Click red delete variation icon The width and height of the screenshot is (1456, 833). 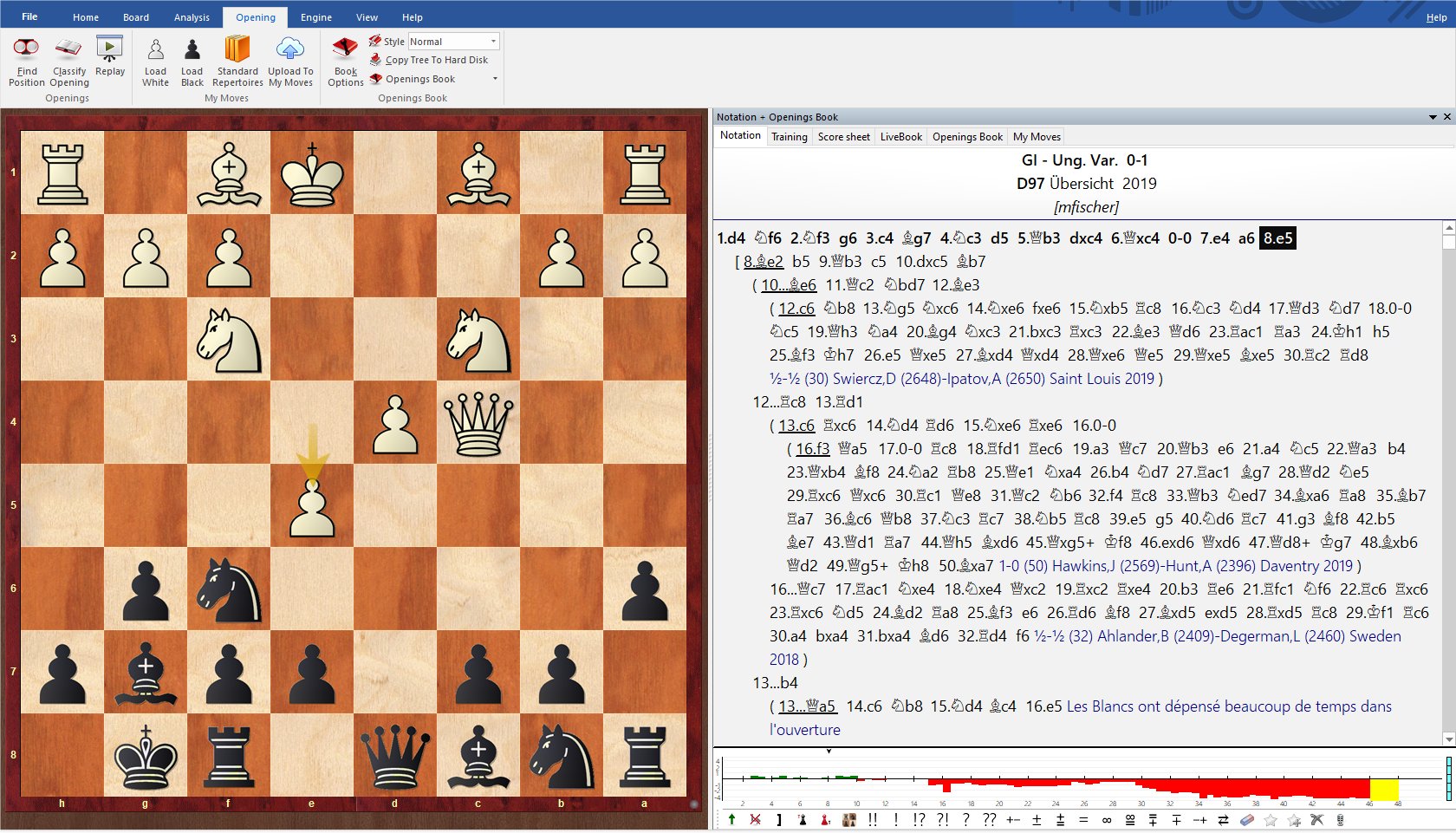(755, 819)
